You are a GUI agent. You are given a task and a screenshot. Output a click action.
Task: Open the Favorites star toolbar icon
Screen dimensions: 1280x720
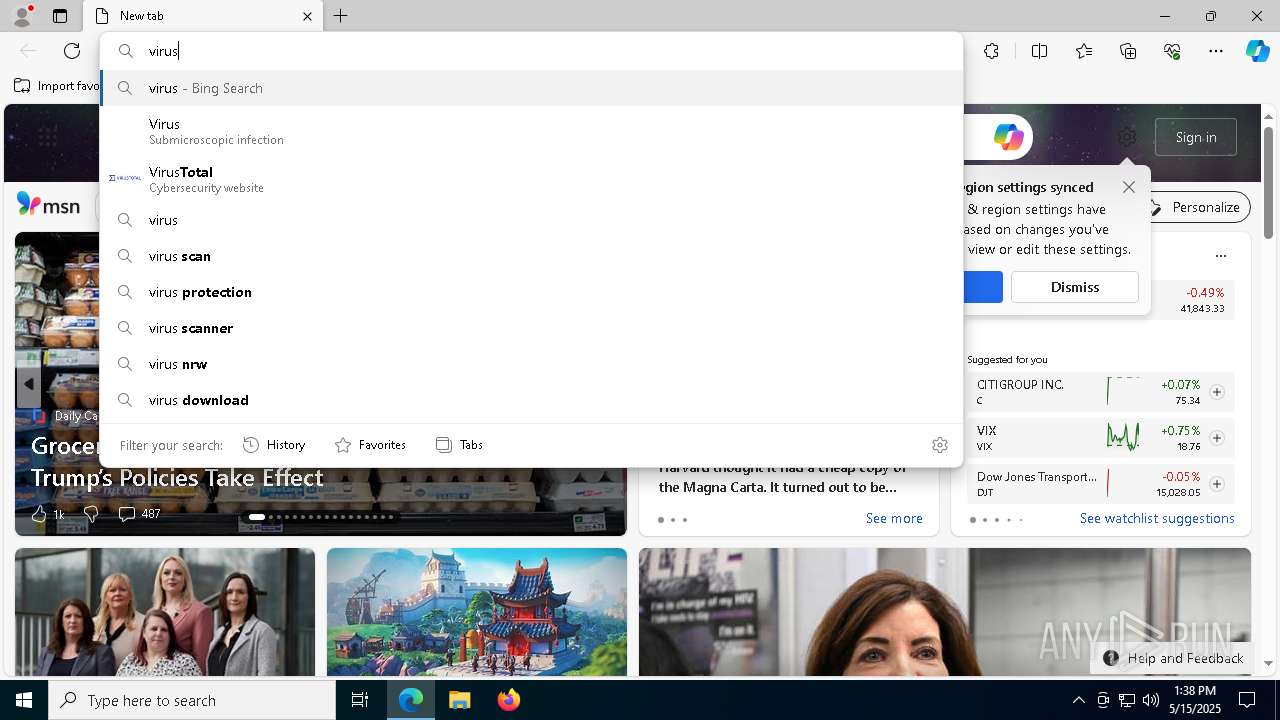point(1084,51)
